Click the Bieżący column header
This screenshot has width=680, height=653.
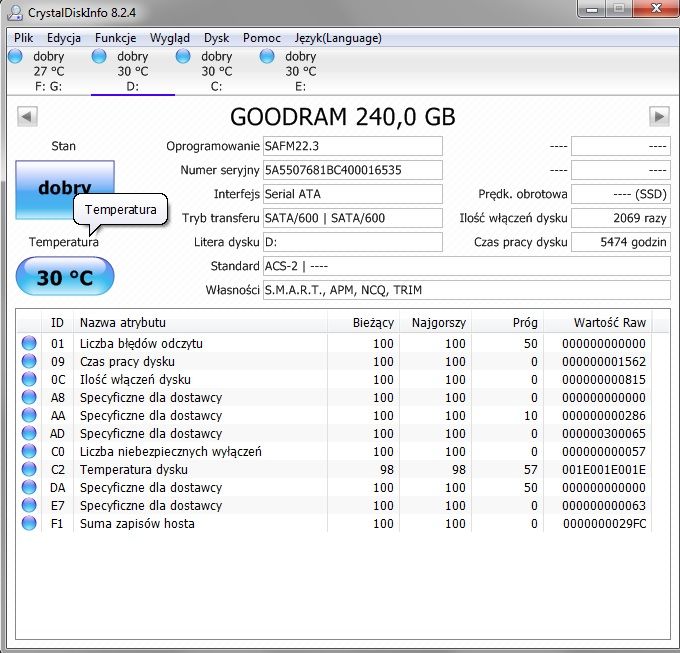click(x=363, y=323)
